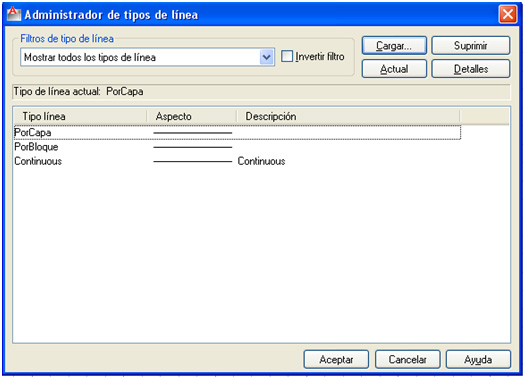The width and height of the screenshot is (525, 379).
Task: Click the AutoCAD icon in title bar
Action: click(14, 14)
